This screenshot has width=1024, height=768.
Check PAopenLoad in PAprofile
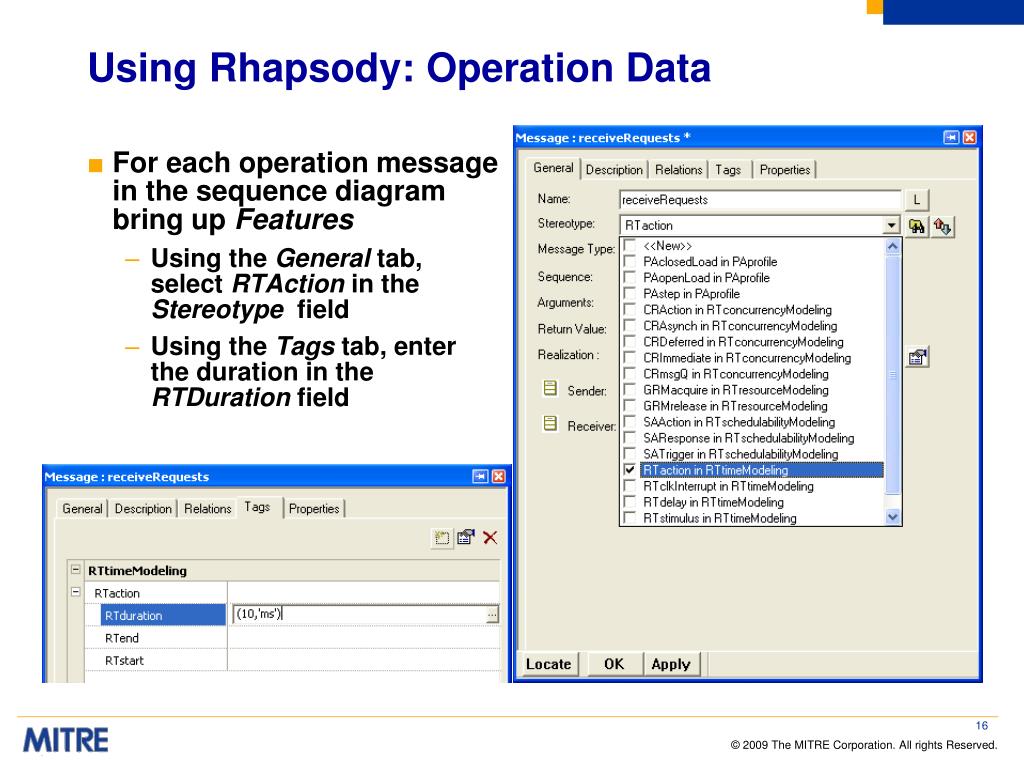[630, 278]
